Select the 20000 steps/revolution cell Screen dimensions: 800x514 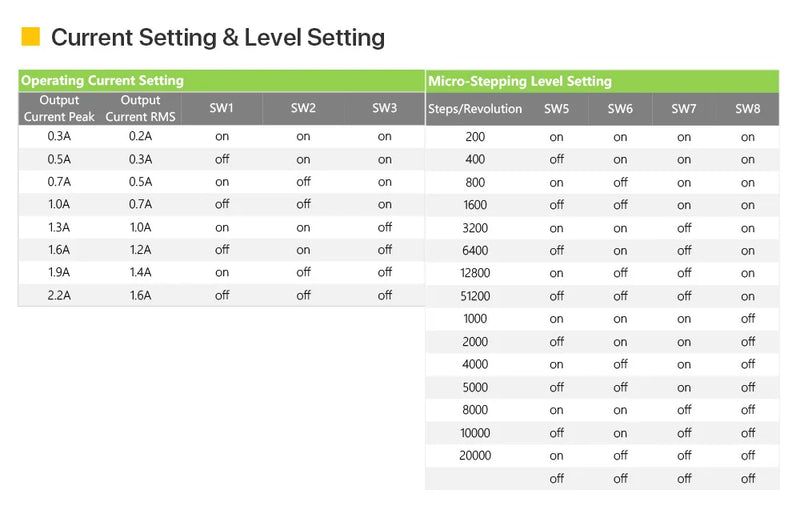point(475,455)
